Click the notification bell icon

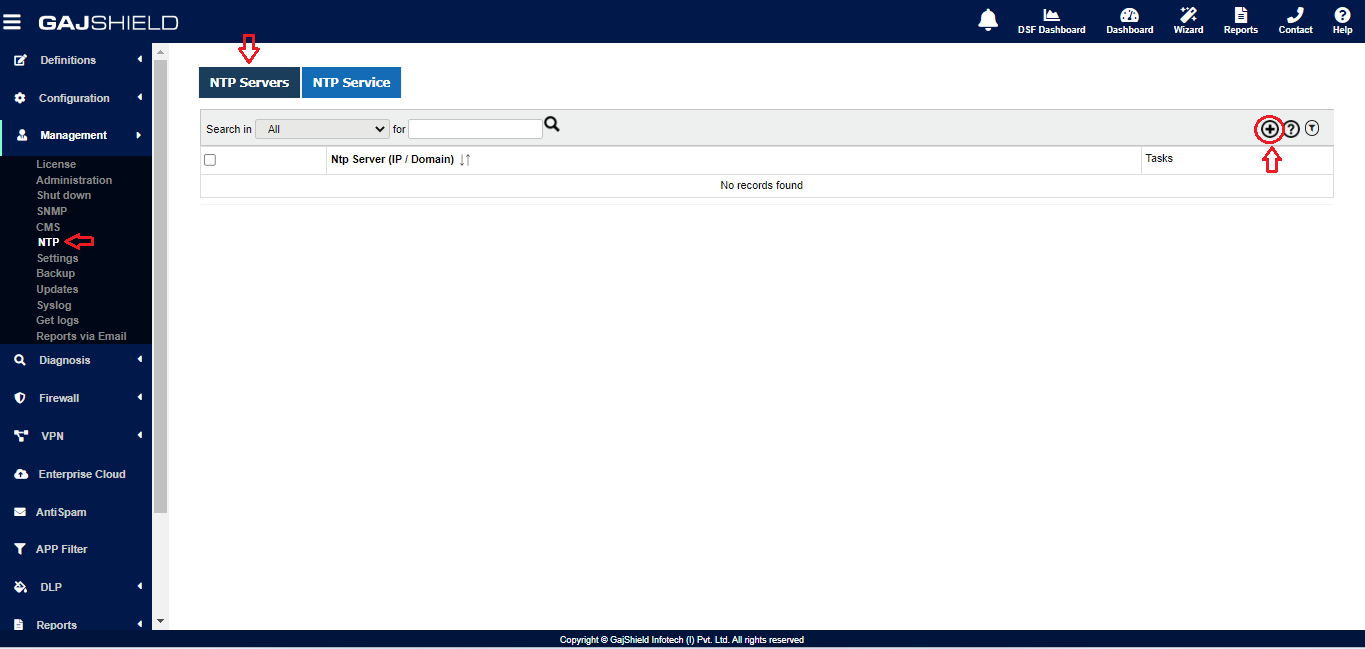pyautogui.click(x=988, y=19)
